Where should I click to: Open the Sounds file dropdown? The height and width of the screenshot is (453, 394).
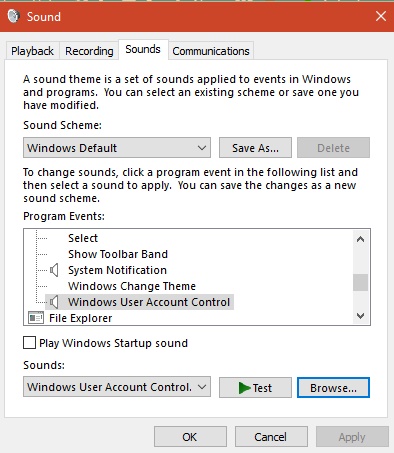tap(117, 387)
